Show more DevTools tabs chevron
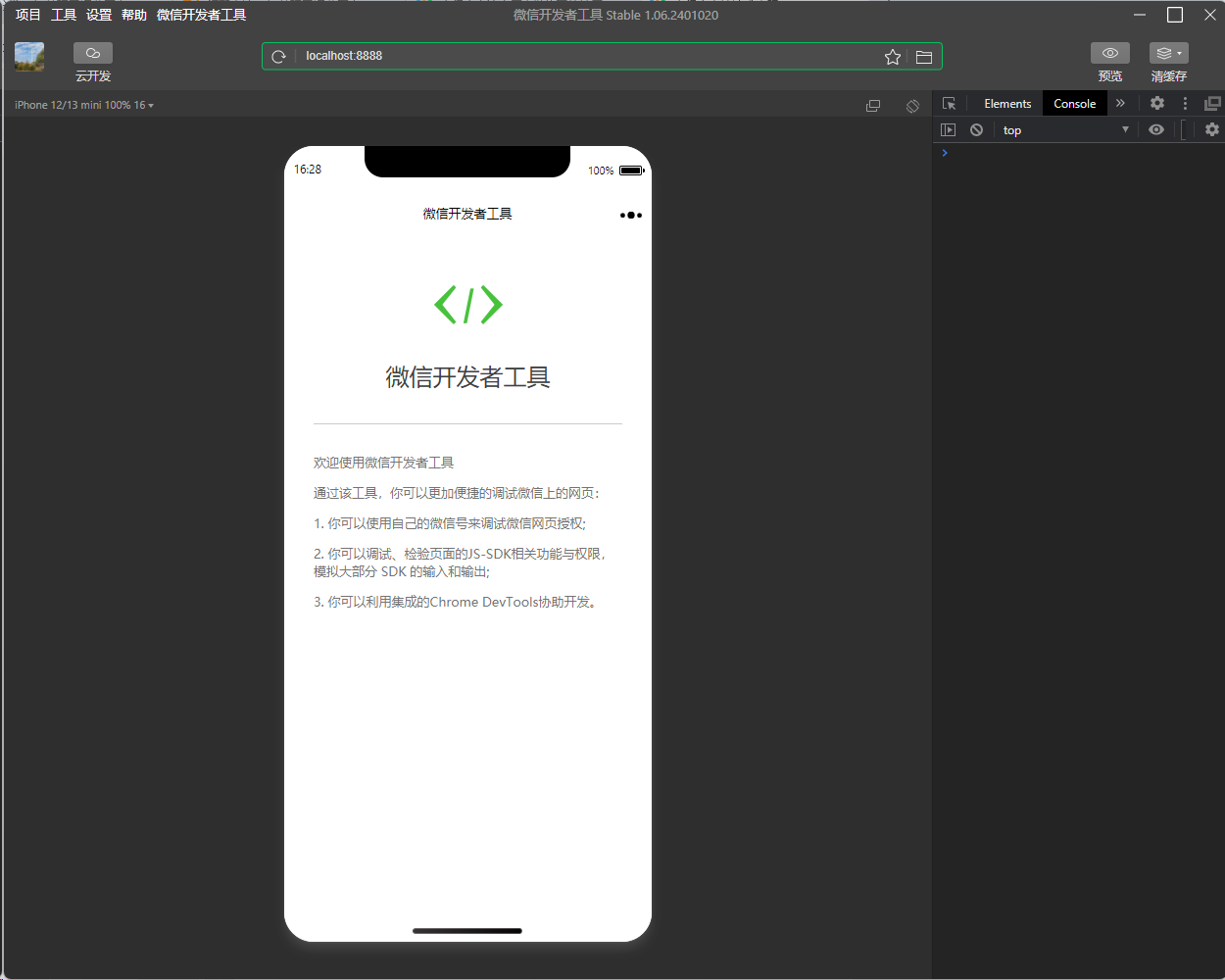The height and width of the screenshot is (980, 1225). pos(1120,103)
